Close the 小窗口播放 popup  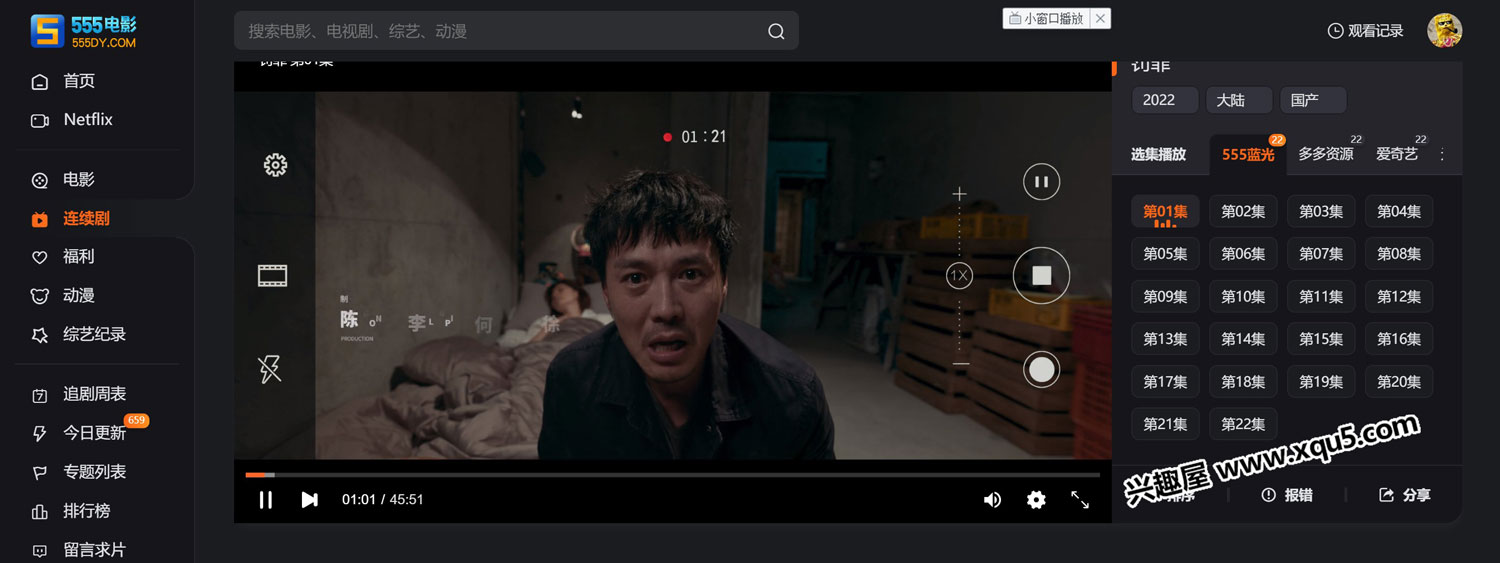tap(1100, 18)
